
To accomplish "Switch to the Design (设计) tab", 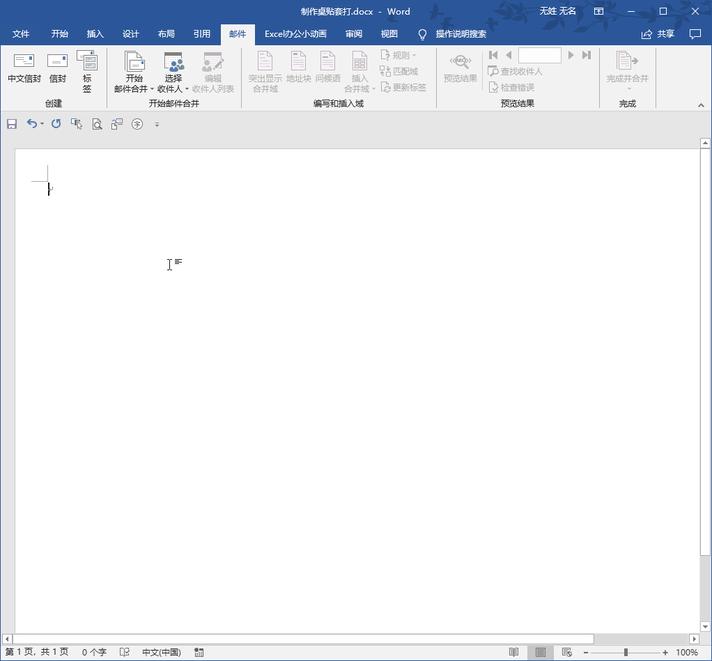I will pyautogui.click(x=130, y=34).
